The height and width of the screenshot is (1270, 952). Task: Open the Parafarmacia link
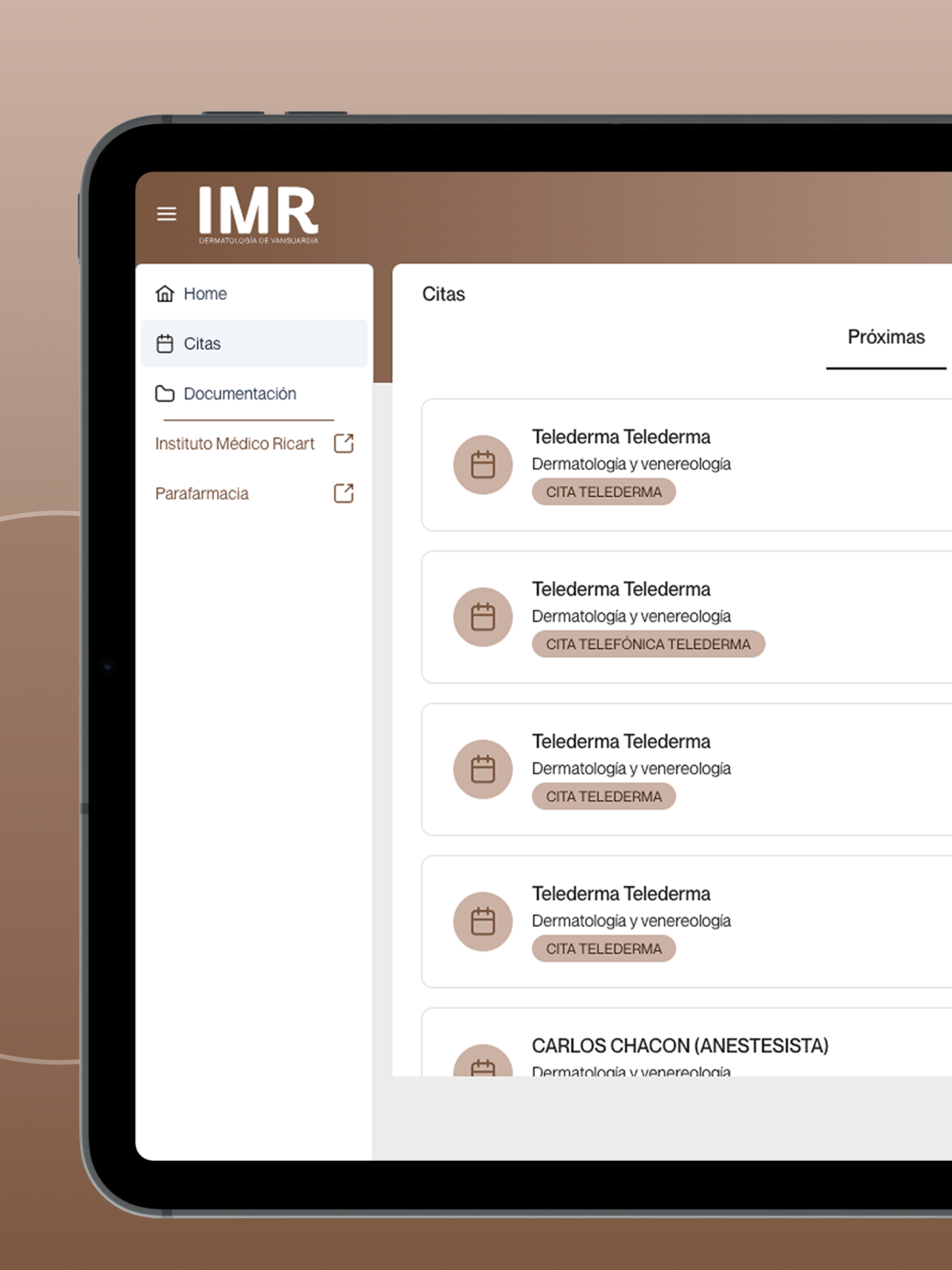click(202, 493)
